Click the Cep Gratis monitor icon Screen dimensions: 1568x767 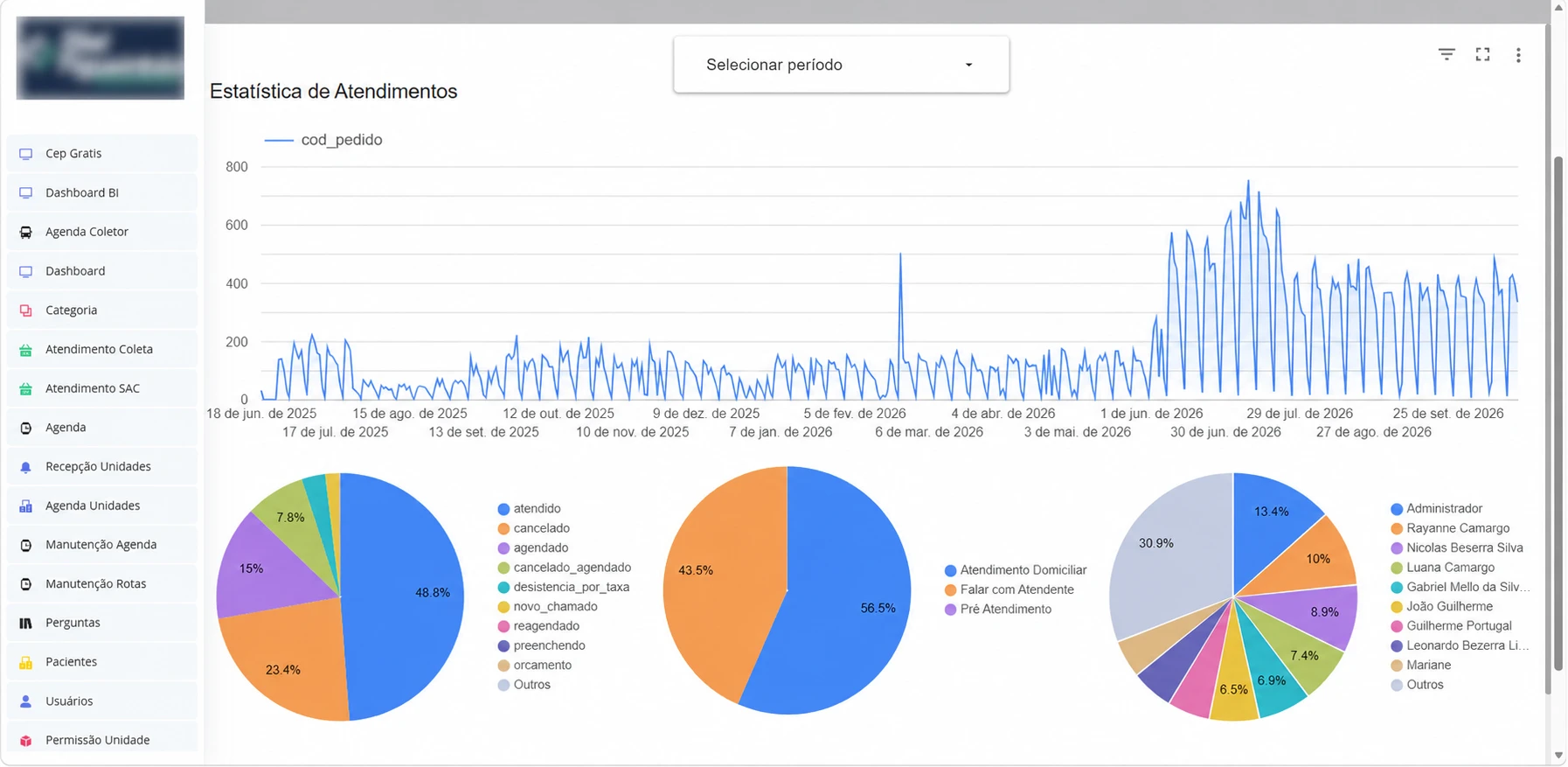[26, 154]
